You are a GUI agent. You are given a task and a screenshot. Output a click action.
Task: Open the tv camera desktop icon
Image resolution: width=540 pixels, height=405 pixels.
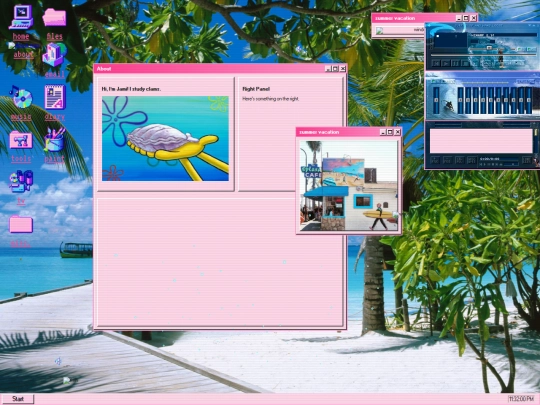[x=21, y=181]
